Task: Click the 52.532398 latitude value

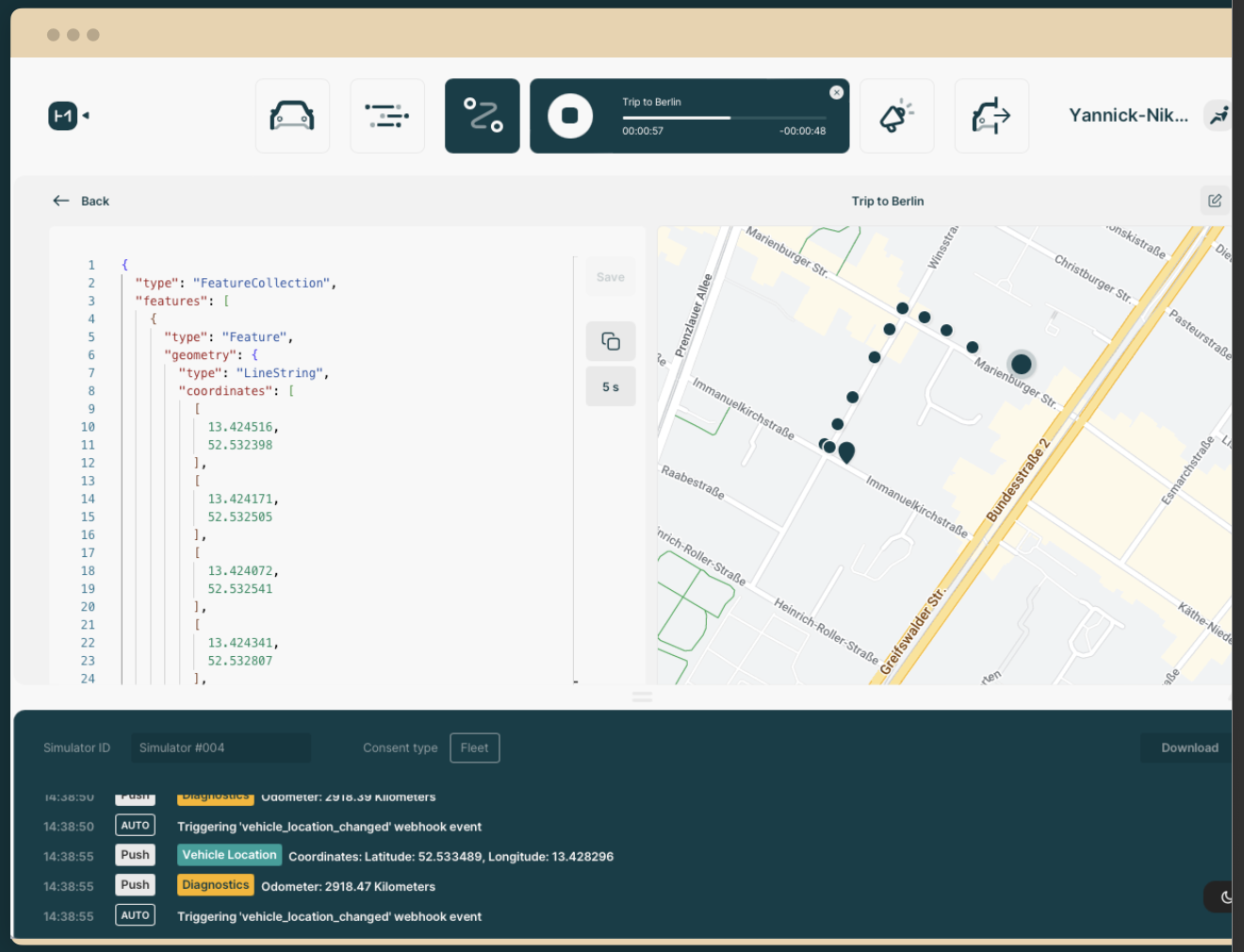Action: (239, 445)
